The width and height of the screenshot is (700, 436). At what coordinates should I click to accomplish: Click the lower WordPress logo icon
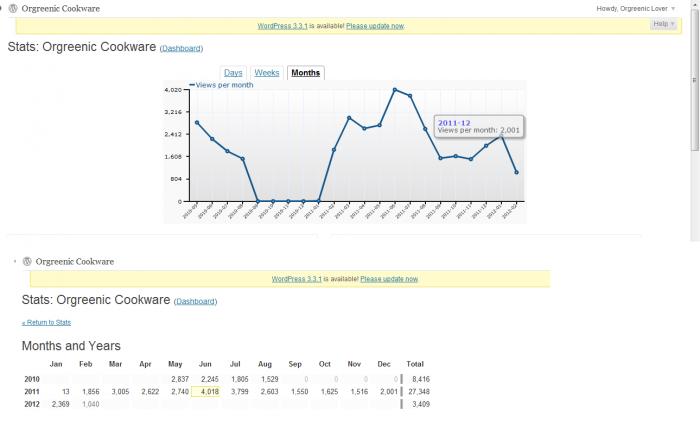click(27, 262)
